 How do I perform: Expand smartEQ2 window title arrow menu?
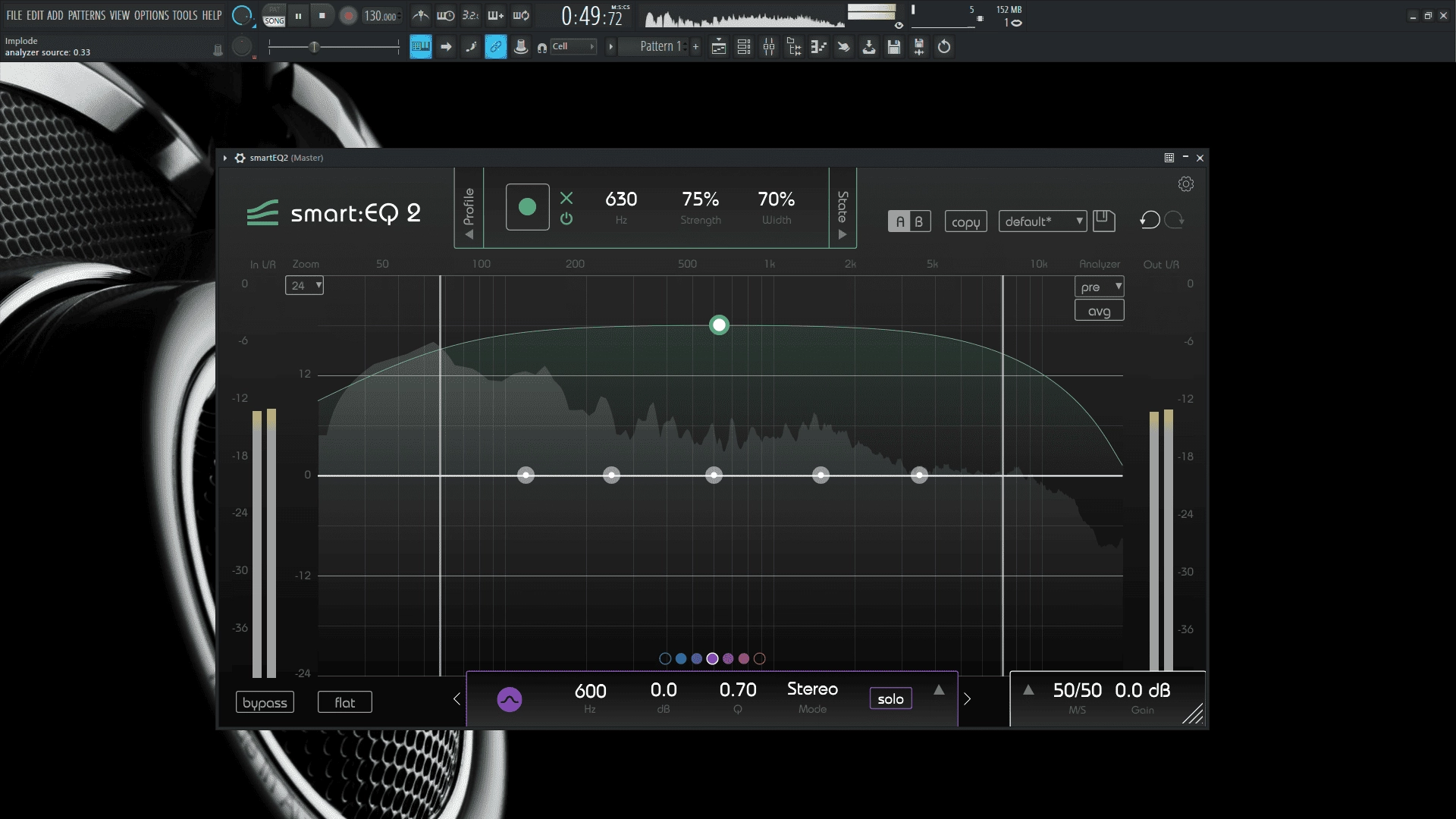coord(225,158)
